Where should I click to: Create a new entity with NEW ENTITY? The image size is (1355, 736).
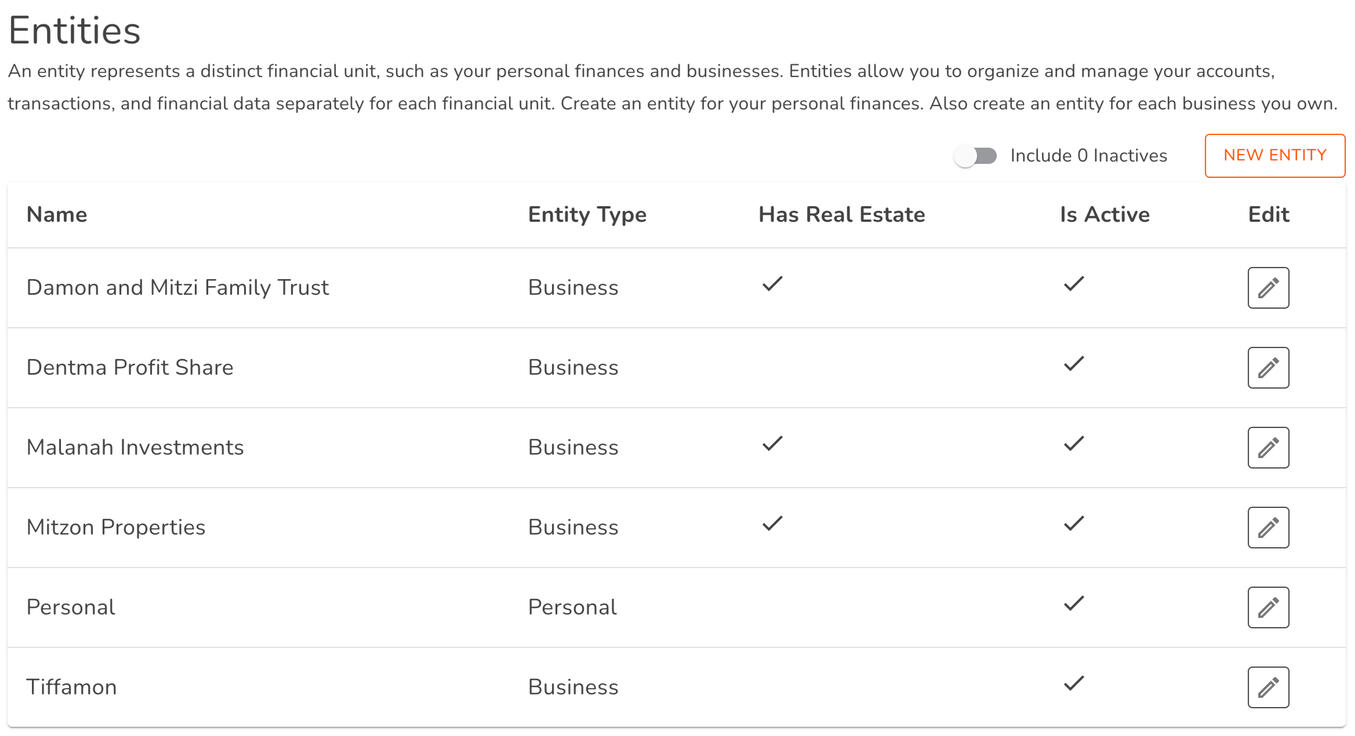pyautogui.click(x=1274, y=156)
